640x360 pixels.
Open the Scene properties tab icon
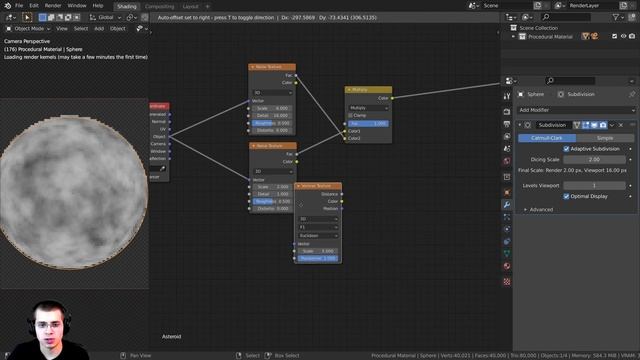[507, 149]
